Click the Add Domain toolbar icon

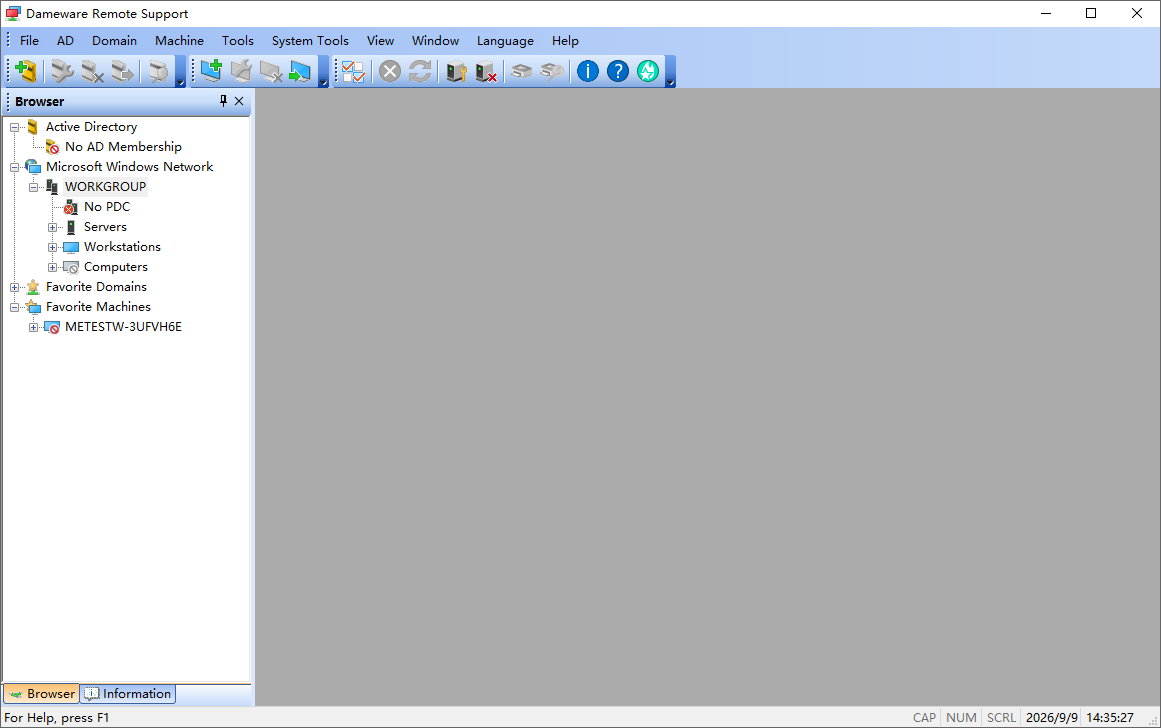27,71
